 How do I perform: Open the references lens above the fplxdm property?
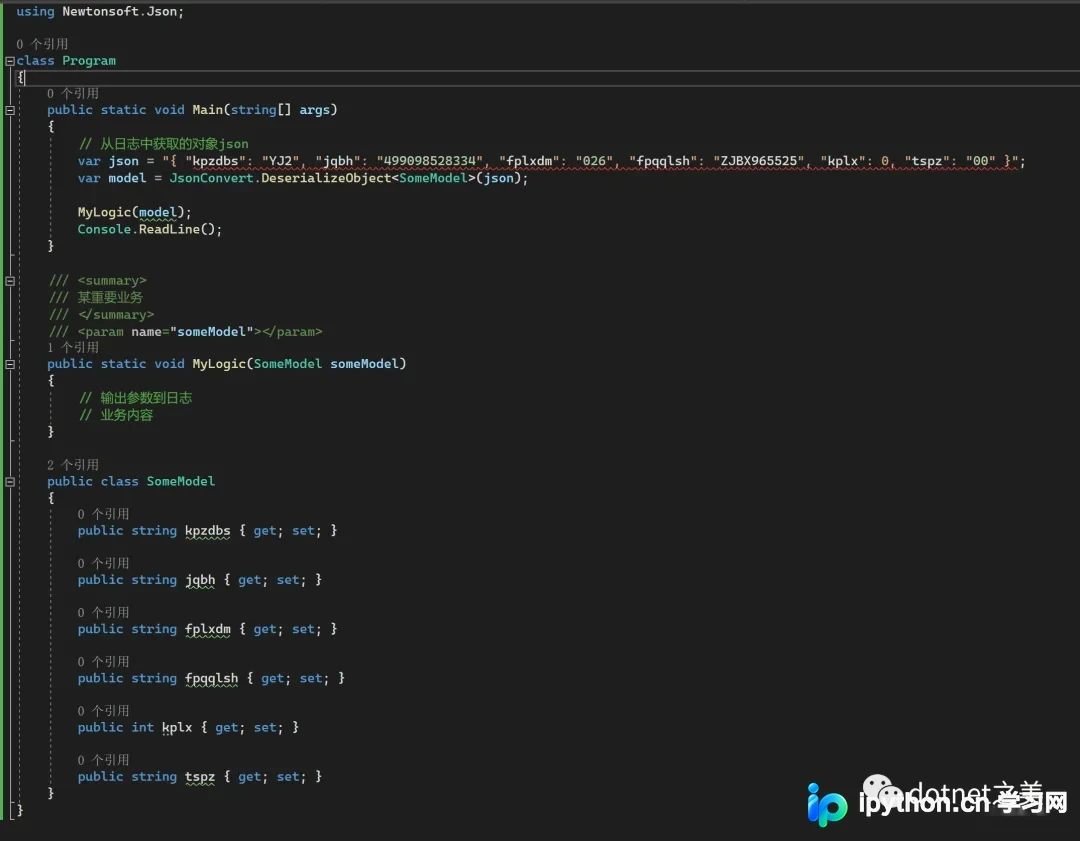(103, 612)
